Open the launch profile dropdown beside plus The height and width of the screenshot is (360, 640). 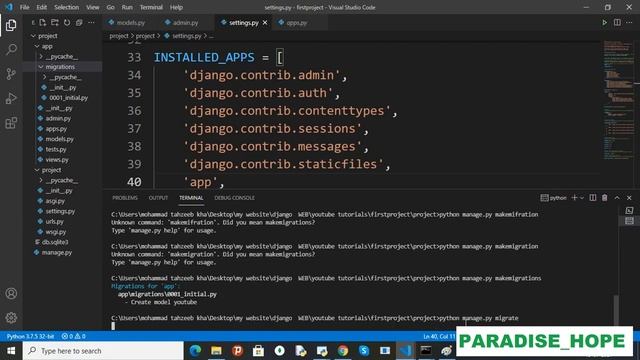point(582,198)
